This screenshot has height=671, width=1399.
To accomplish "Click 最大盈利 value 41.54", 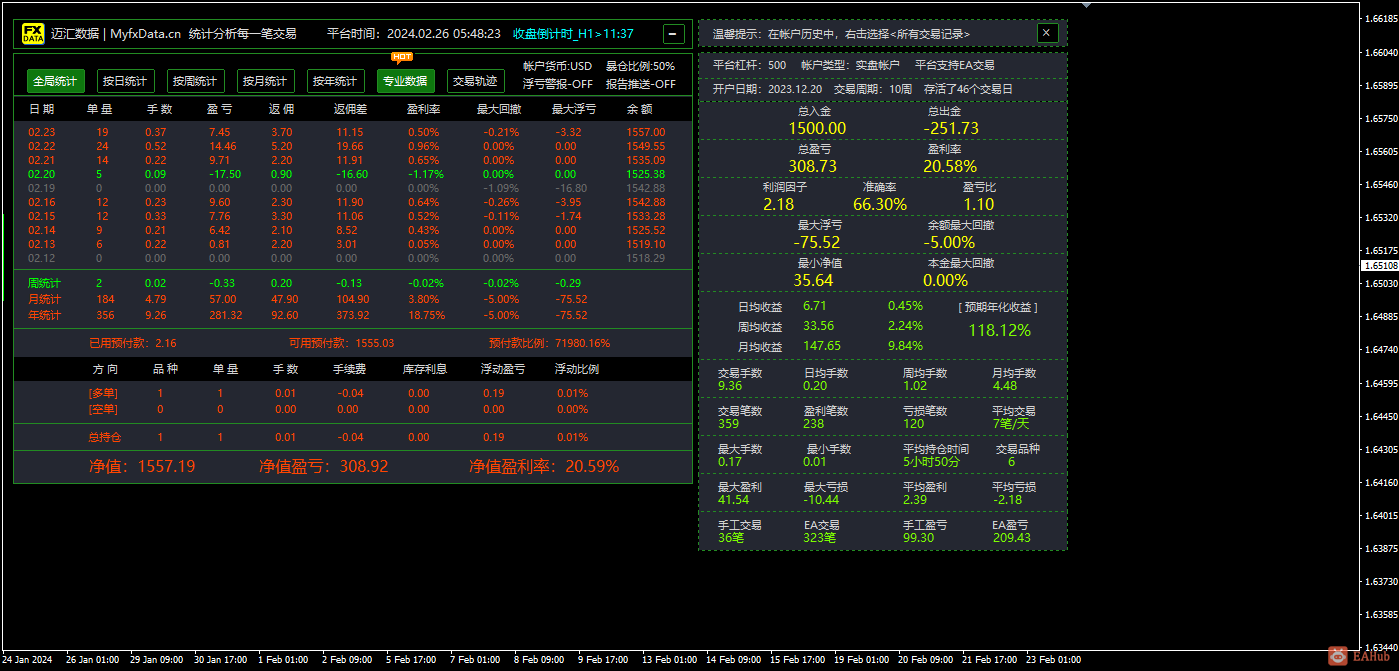I will pos(733,500).
